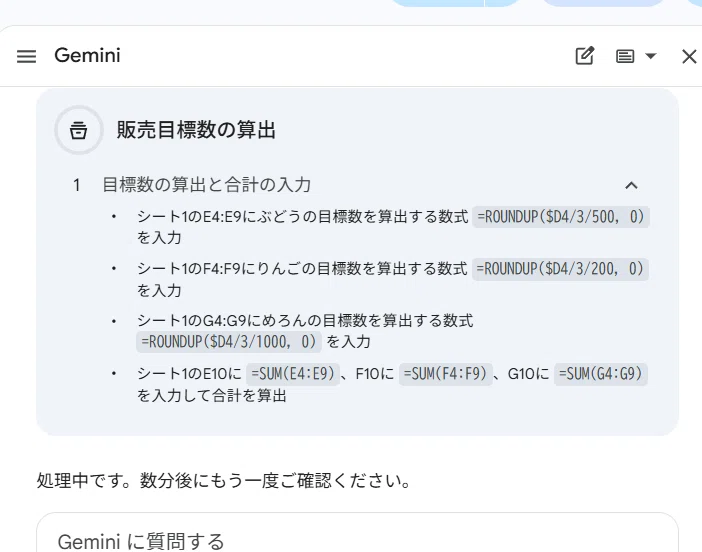Open the dropdown arrow beside view icon

click(651, 56)
